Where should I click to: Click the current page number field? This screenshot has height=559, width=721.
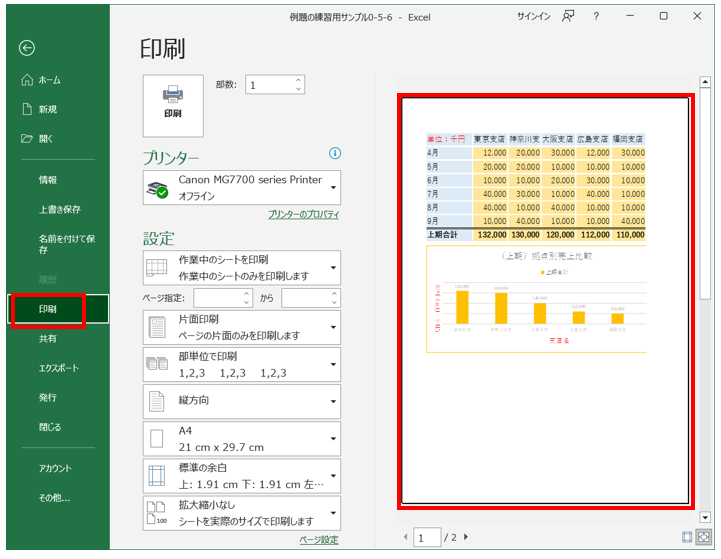(x=428, y=538)
